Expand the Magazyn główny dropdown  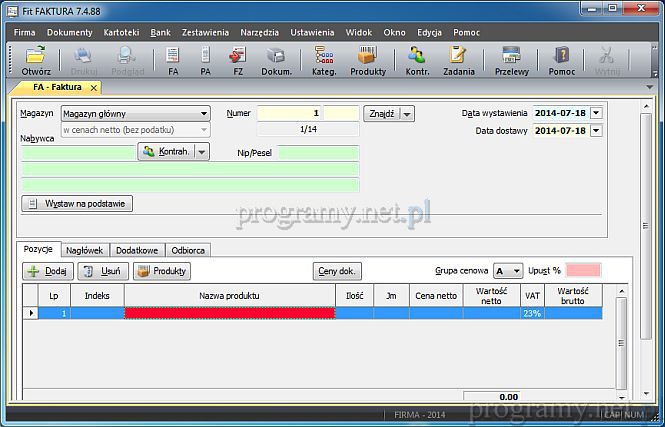coord(204,114)
